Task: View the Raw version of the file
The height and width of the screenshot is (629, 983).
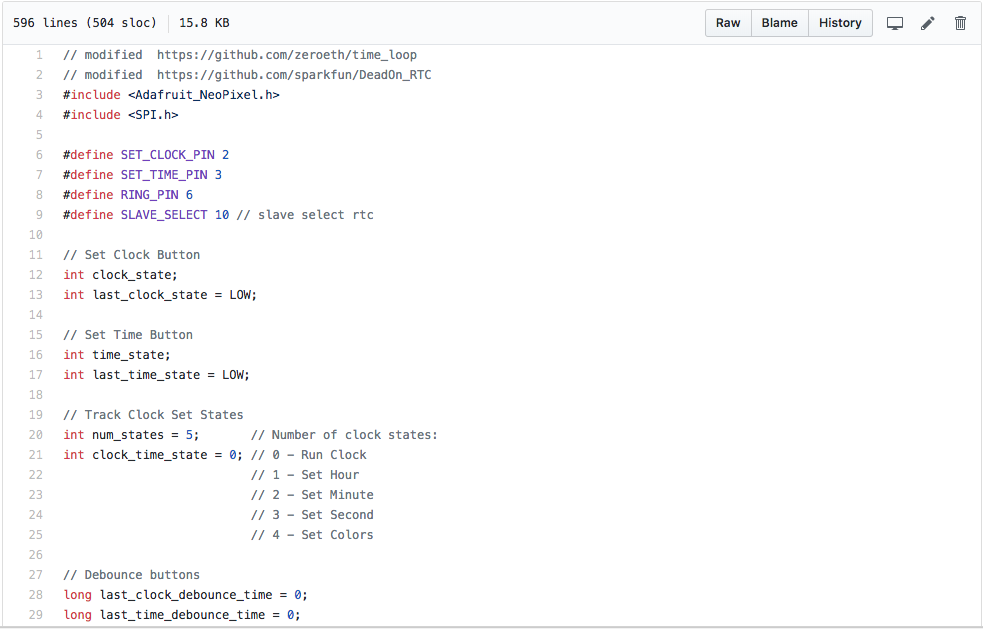Action: (727, 22)
